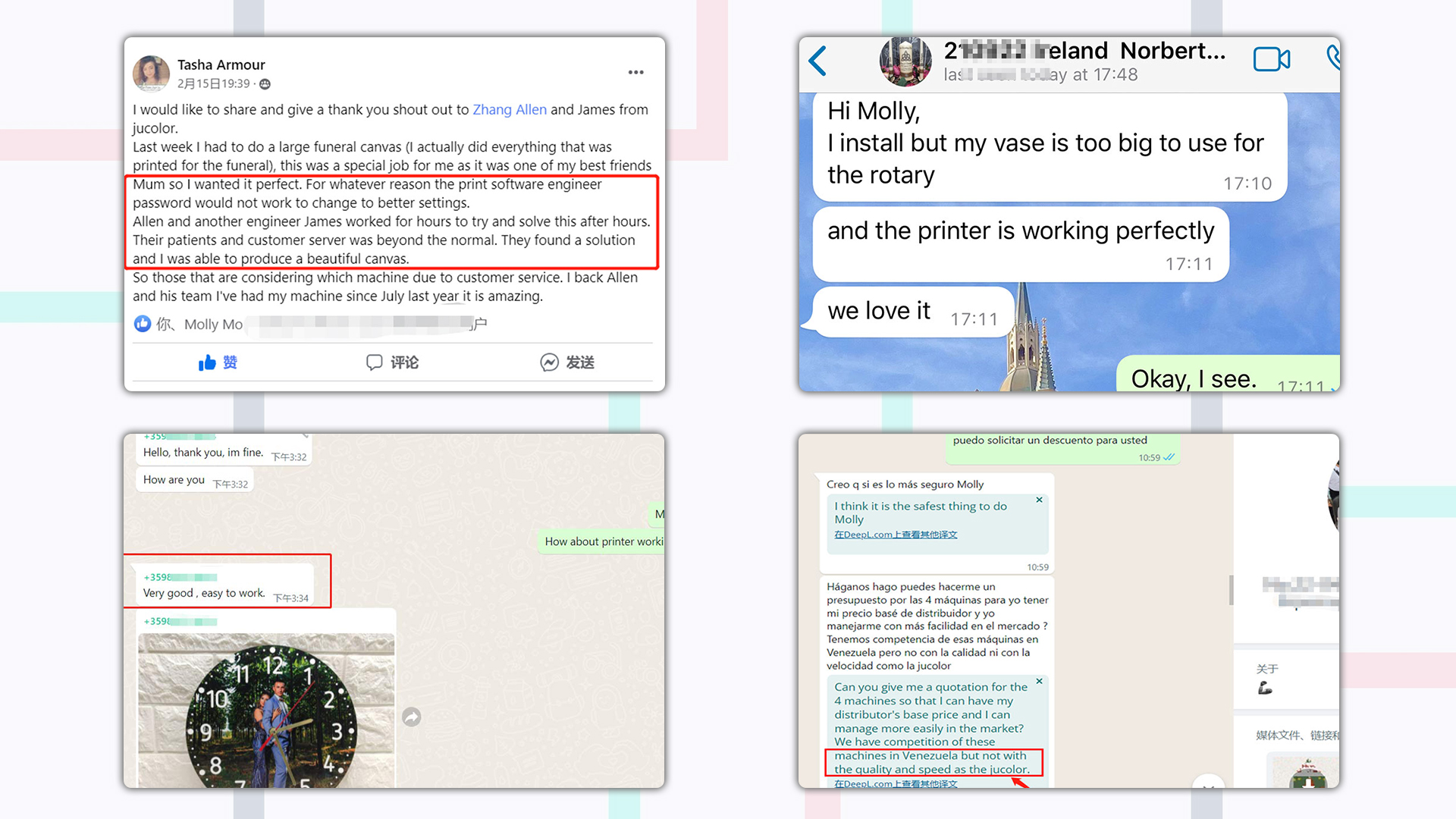This screenshot has height=819, width=1456.
Task: Click the 媒体文件、链接 media section label
Action: [x=1297, y=735]
